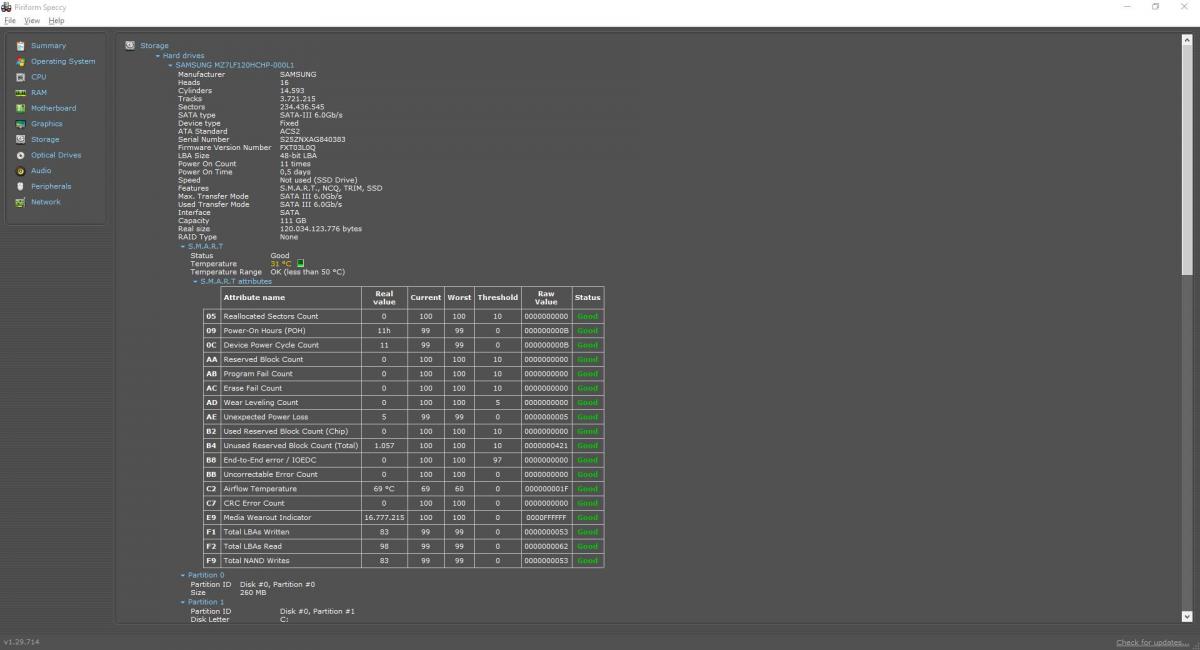Click the version number v1.29.714
The height and width of the screenshot is (650, 1200).
(21, 642)
